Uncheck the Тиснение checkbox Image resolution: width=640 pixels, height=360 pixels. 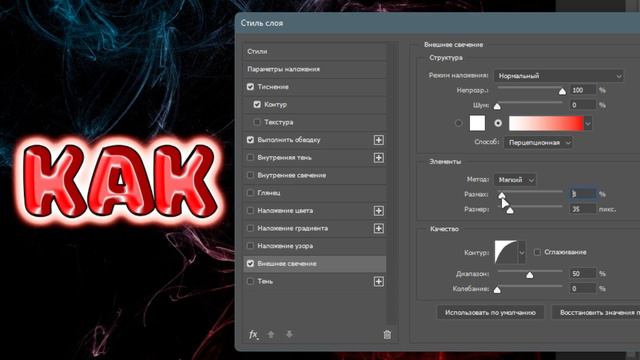tap(250, 87)
